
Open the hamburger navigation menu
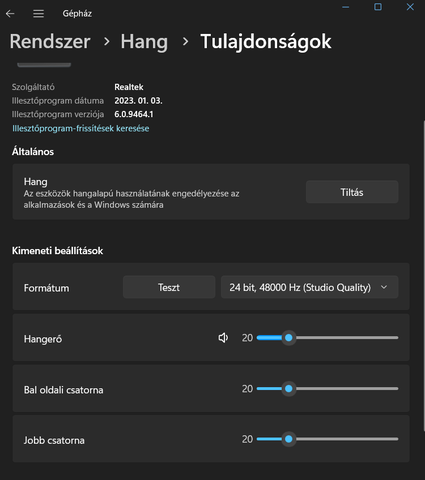click(38, 14)
